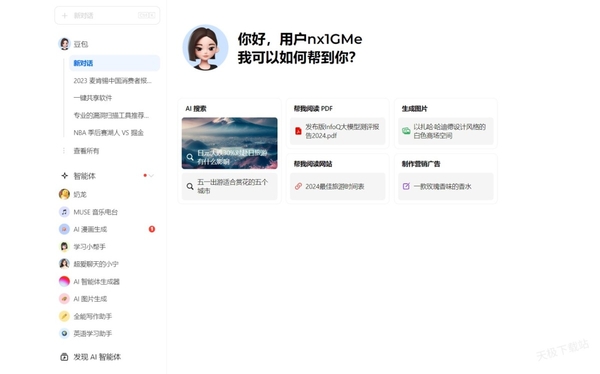This screenshot has height=374, width=600.
Task: Select the 以扎哈·哈迪德设计风格 image prompt
Action: click(446, 131)
